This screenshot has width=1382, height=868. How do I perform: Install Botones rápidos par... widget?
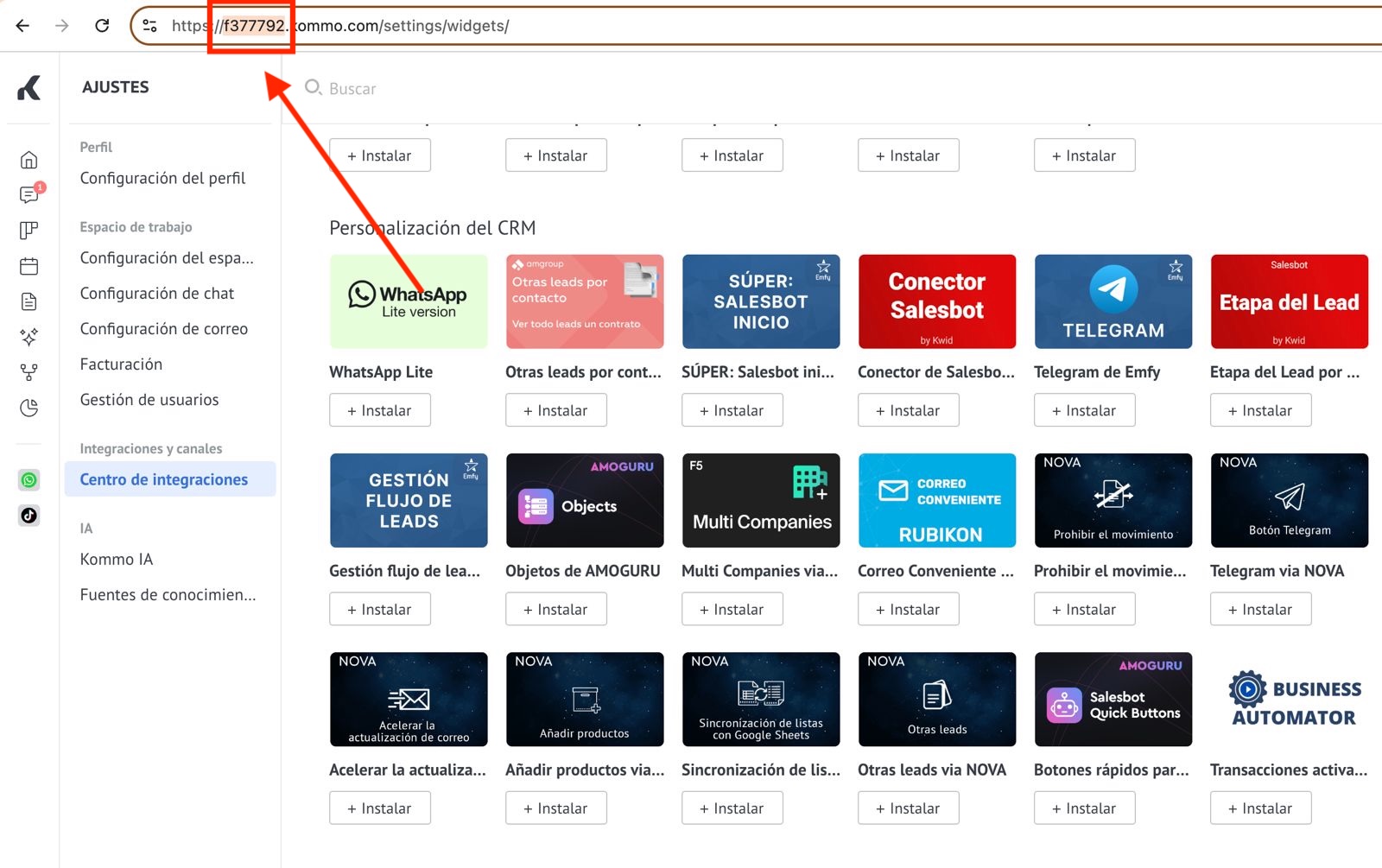point(1085,808)
